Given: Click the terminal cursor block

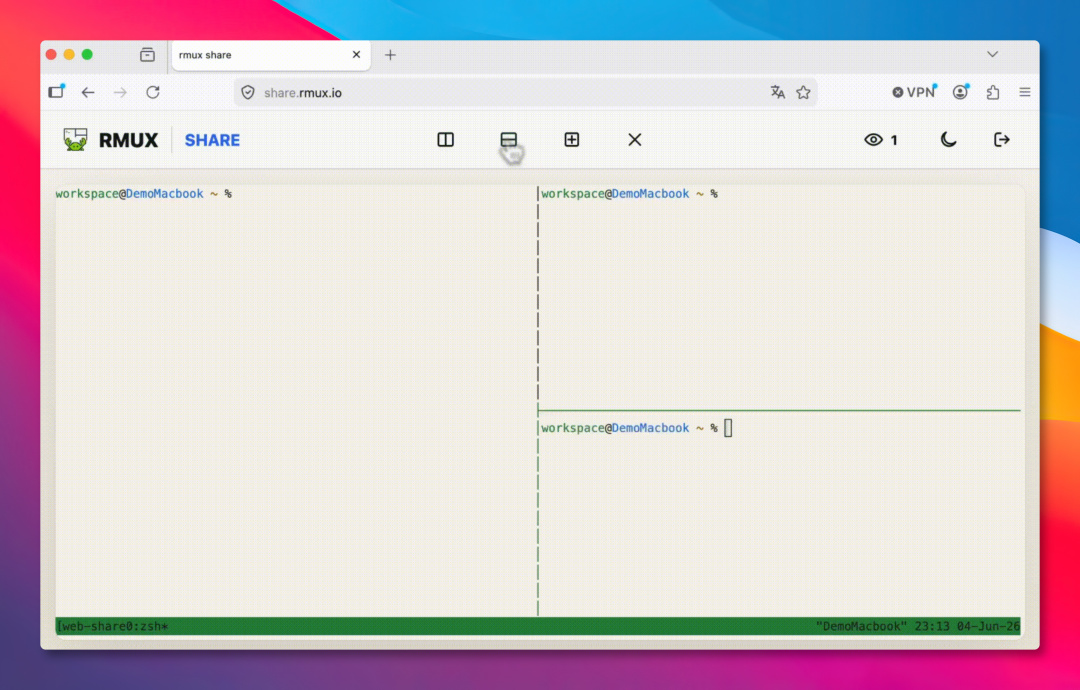Looking at the screenshot, I should point(728,428).
